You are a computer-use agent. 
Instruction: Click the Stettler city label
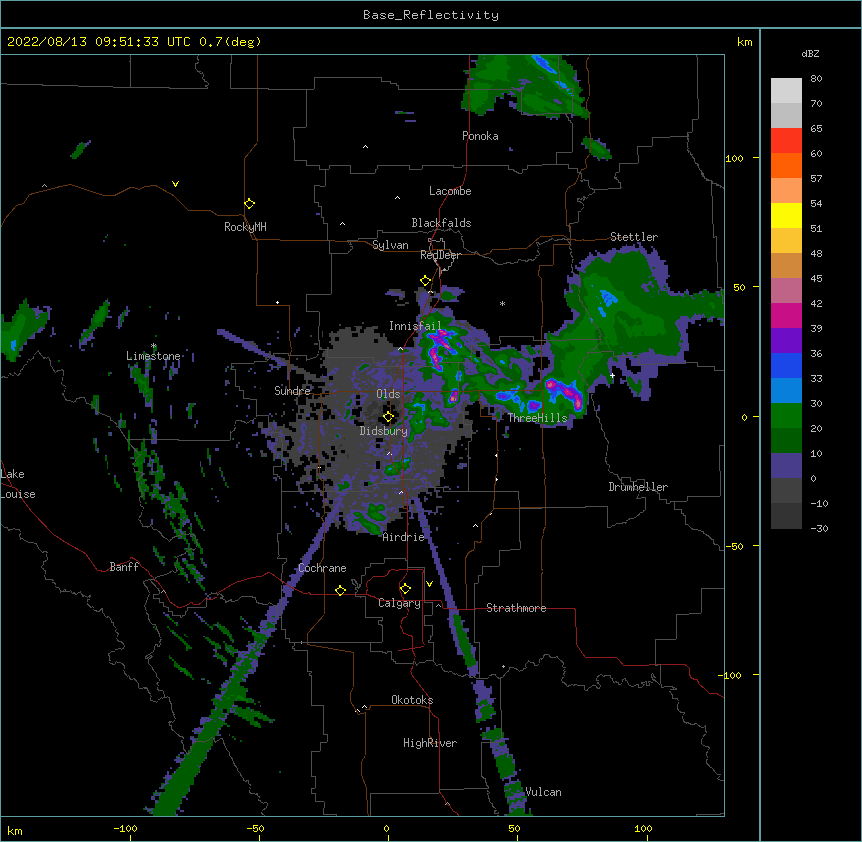(634, 237)
